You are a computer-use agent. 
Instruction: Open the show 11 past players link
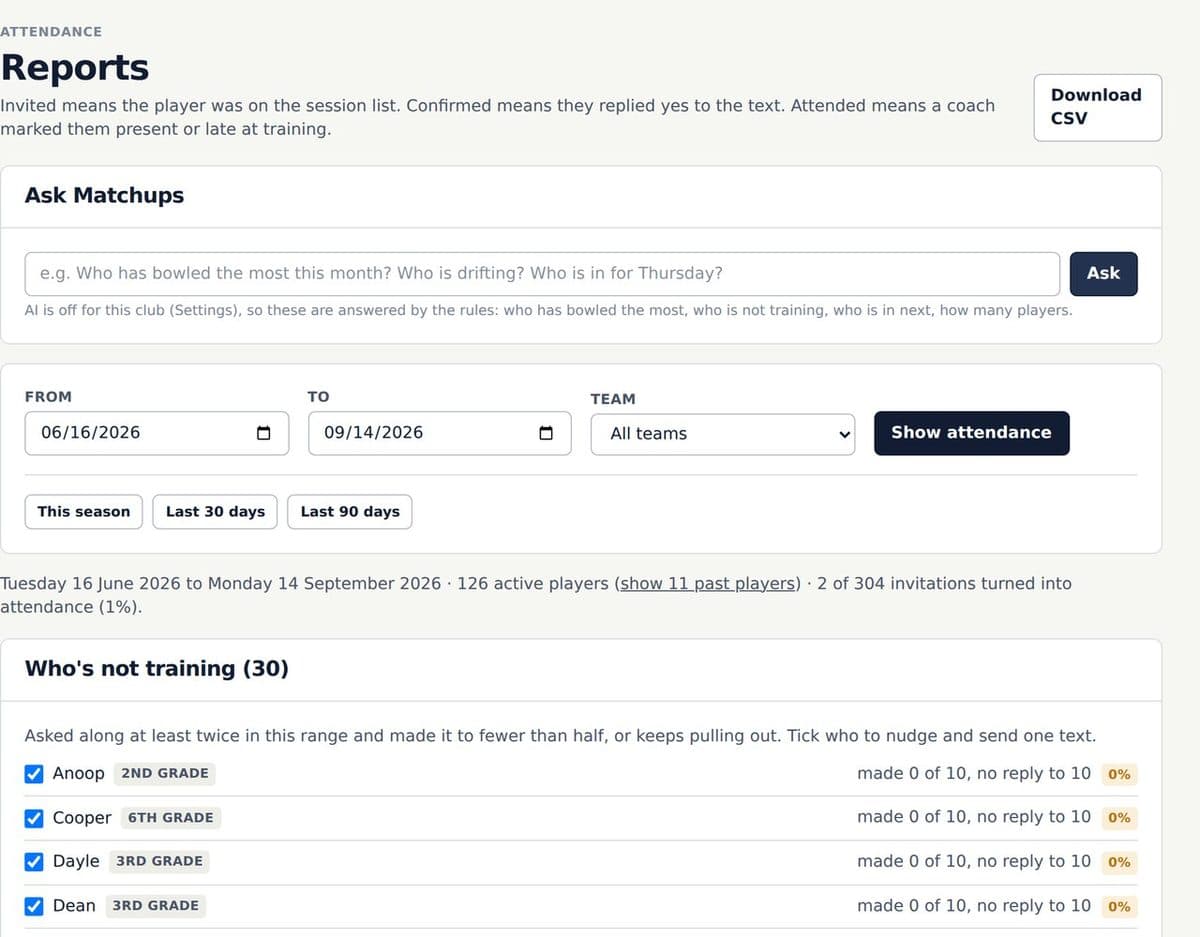click(710, 583)
